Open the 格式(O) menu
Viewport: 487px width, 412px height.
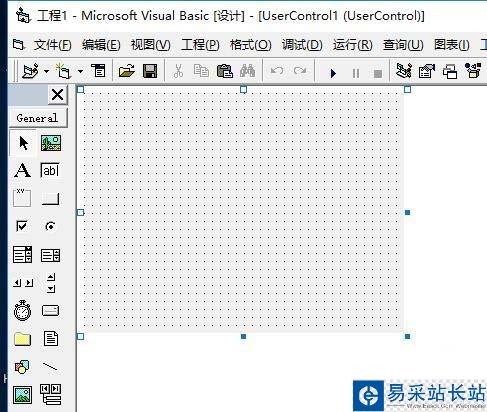tap(250, 44)
